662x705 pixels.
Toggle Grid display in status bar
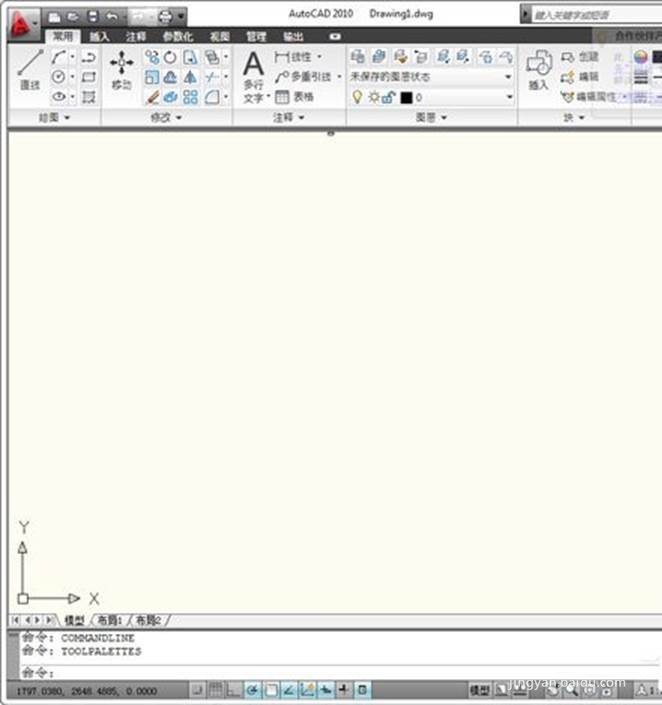pyautogui.click(x=215, y=690)
